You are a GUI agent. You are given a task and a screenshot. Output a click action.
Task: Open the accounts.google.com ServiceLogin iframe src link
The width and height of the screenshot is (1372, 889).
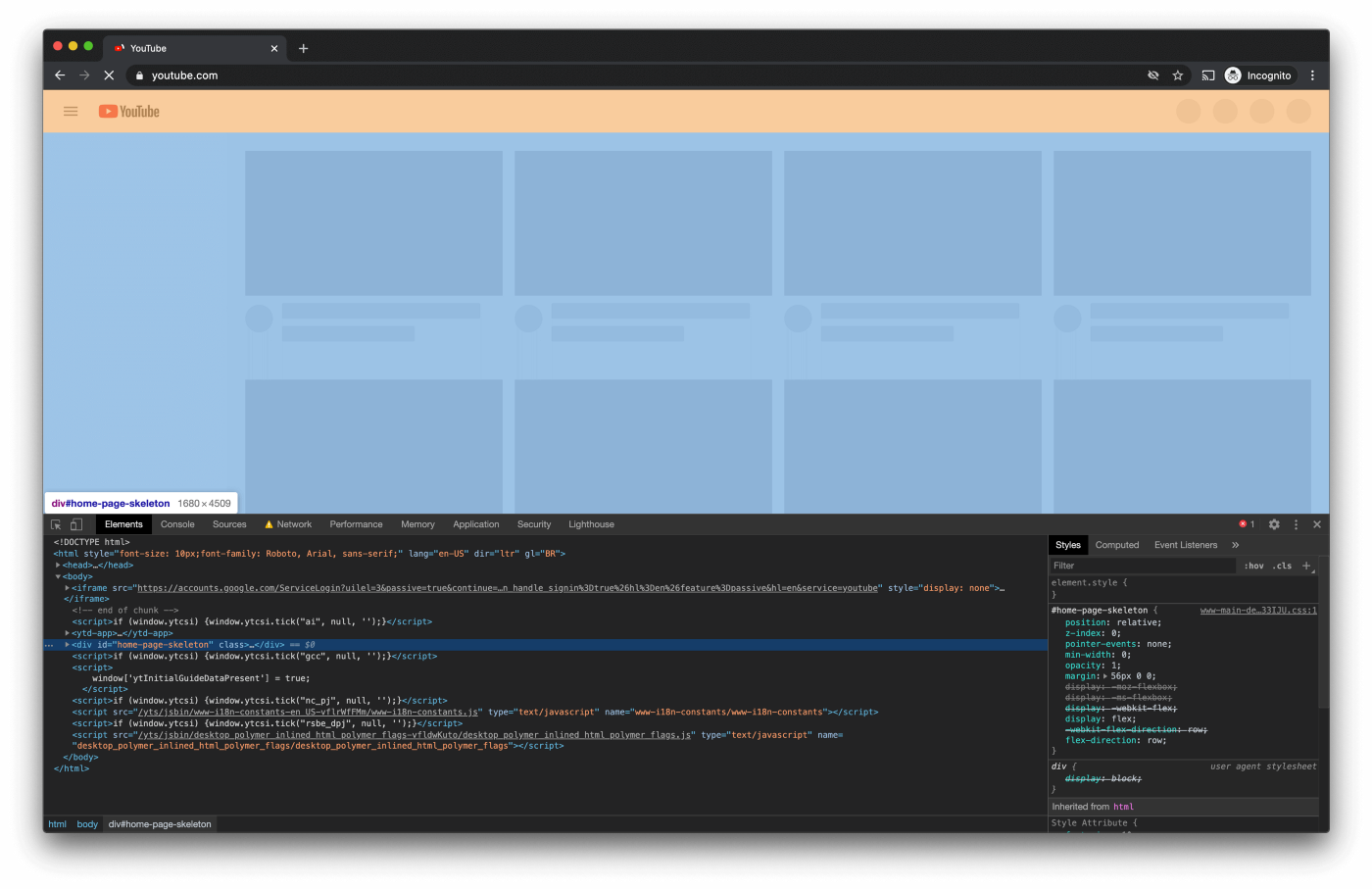[508, 588]
